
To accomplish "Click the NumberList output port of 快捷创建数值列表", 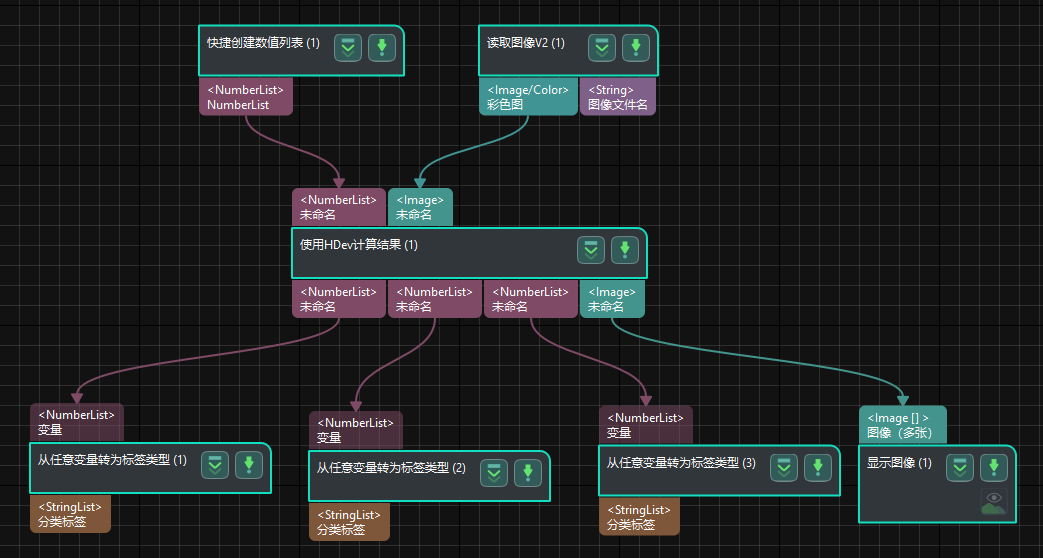I will coord(246,97).
